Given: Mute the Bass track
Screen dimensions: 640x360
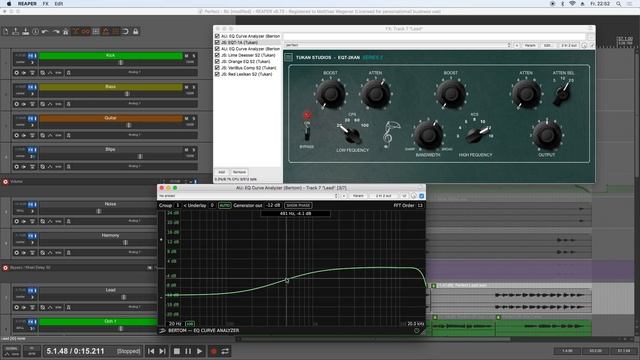Looking at the screenshot, I should tap(187, 87).
